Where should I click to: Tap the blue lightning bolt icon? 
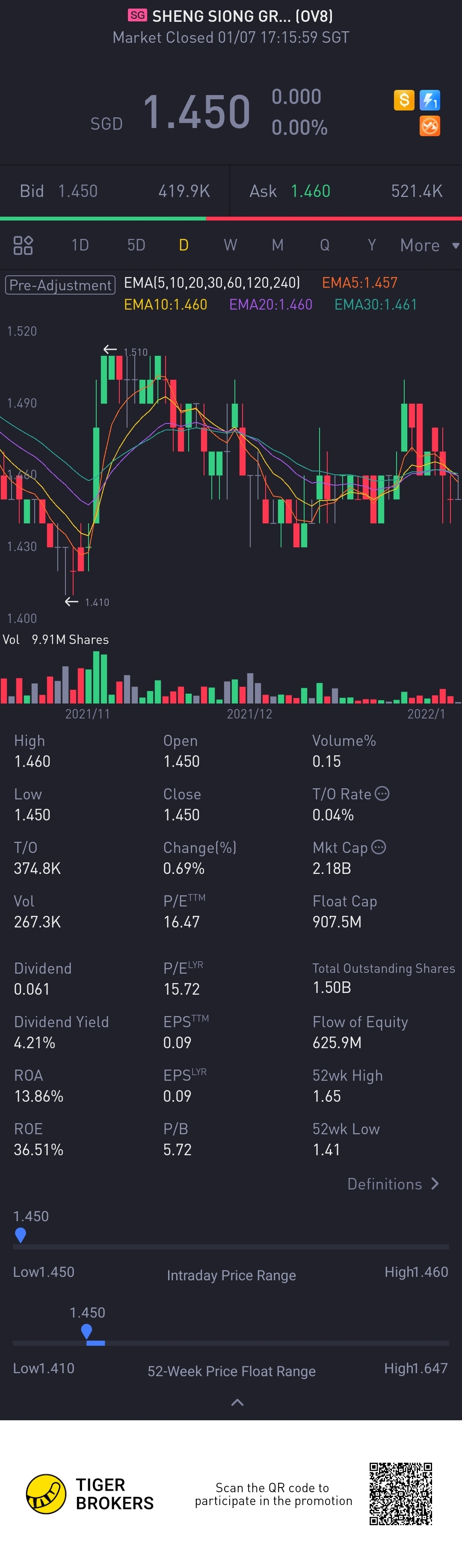coord(430,100)
